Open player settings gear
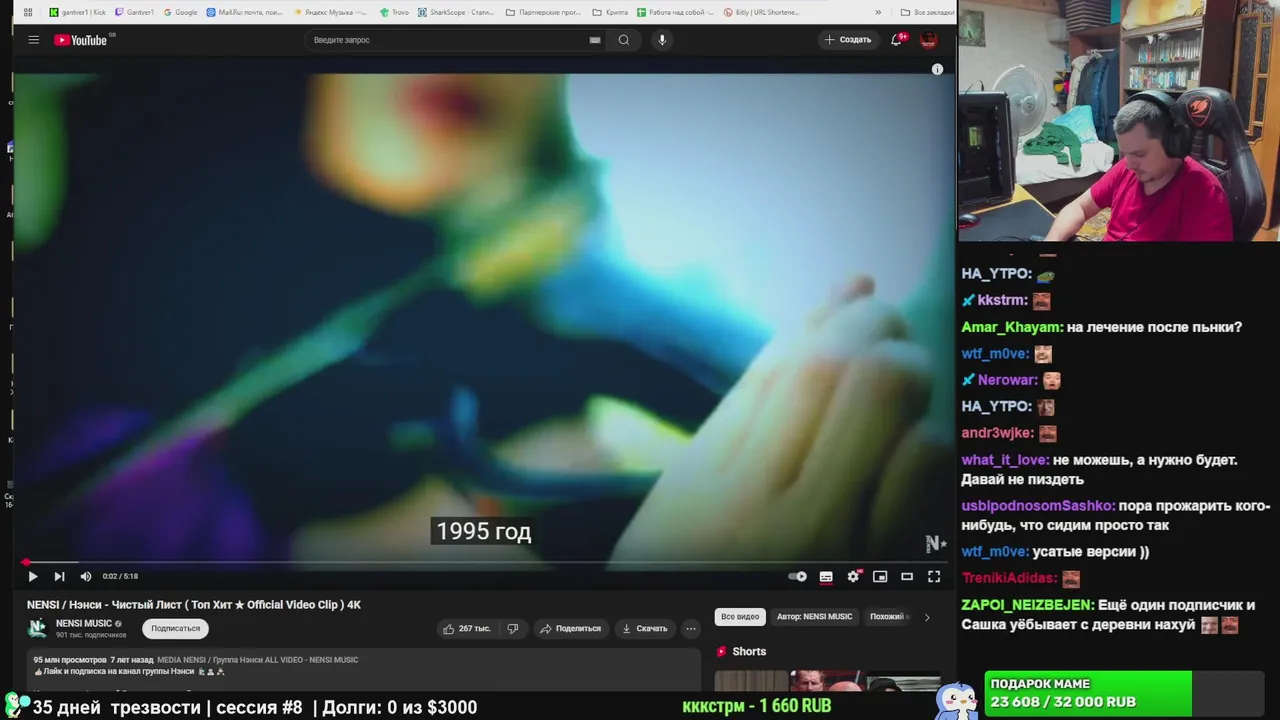This screenshot has width=1280, height=720. pyautogui.click(x=853, y=576)
